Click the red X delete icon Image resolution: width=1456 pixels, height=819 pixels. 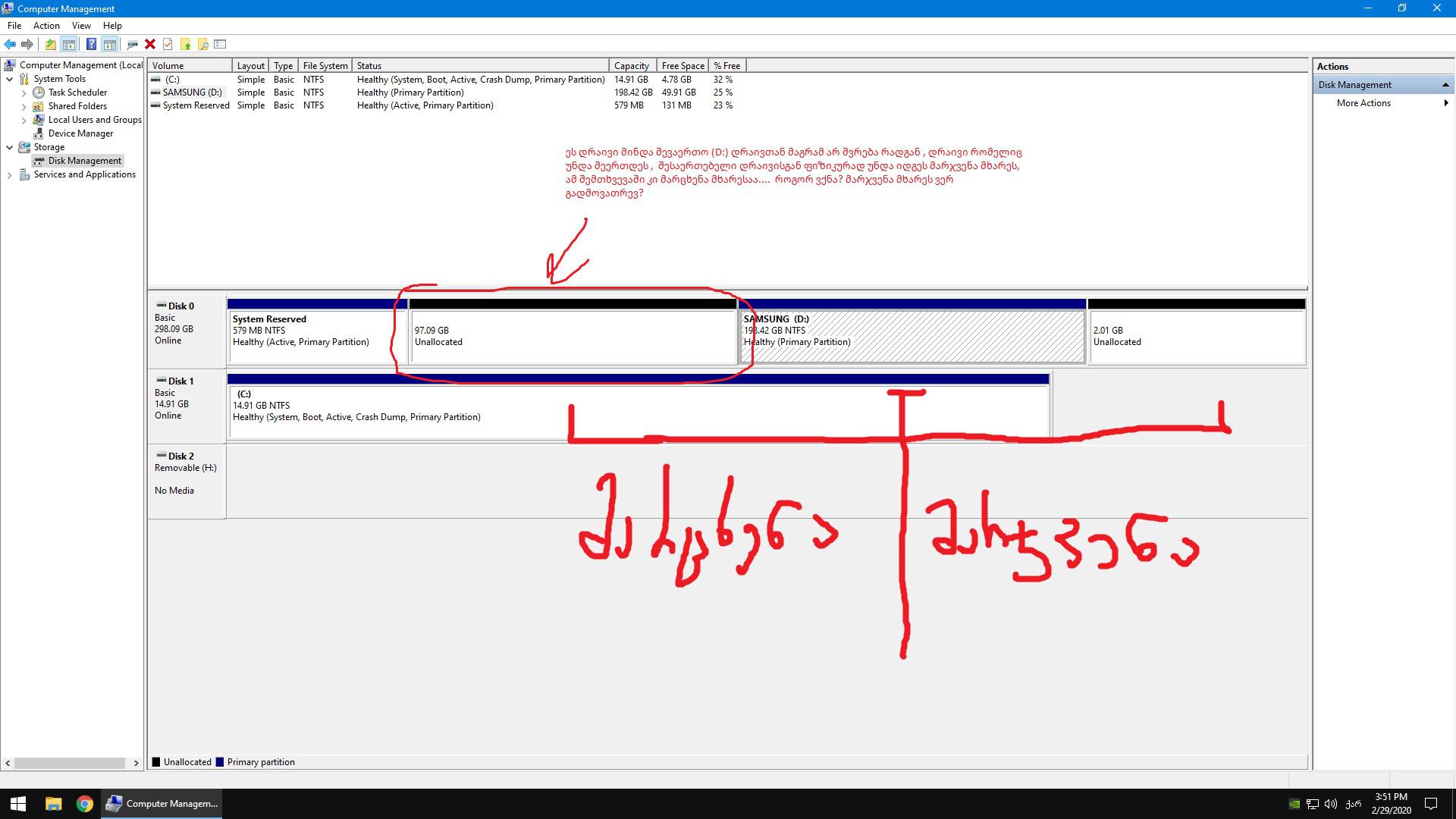click(x=150, y=44)
